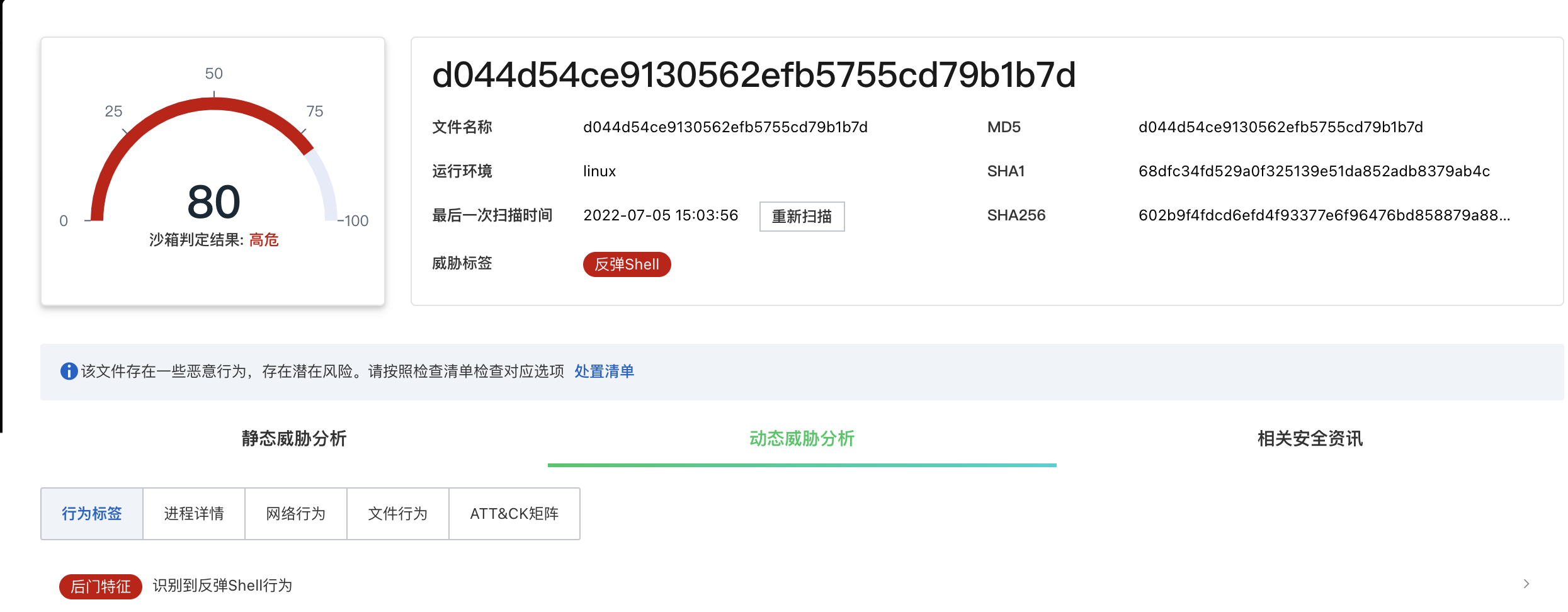
Task: Select the 行为标签 sub-tab
Action: 92,514
